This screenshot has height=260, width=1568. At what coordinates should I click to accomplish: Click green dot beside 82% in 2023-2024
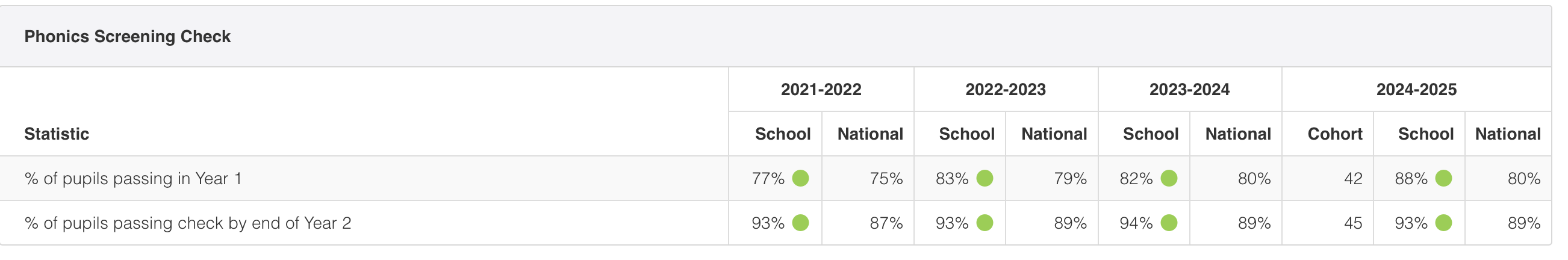[1169, 178]
